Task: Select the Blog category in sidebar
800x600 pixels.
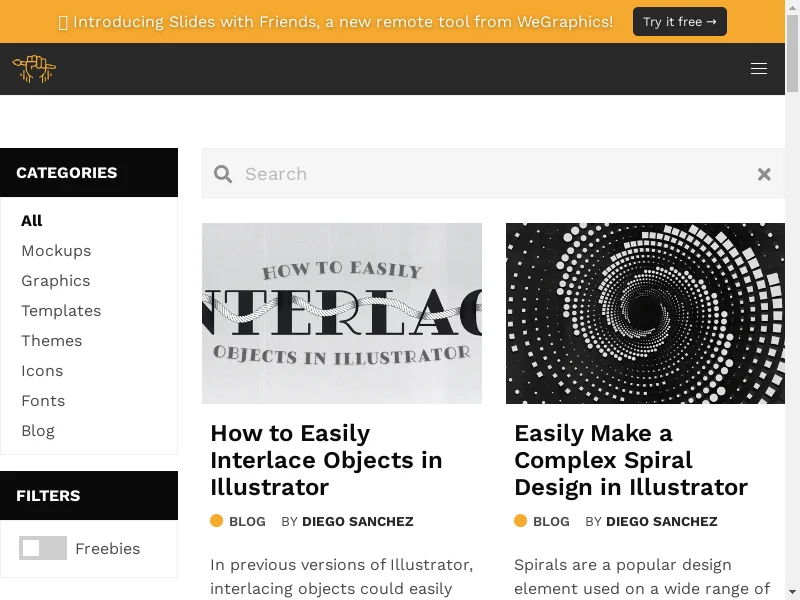Action: 38,431
